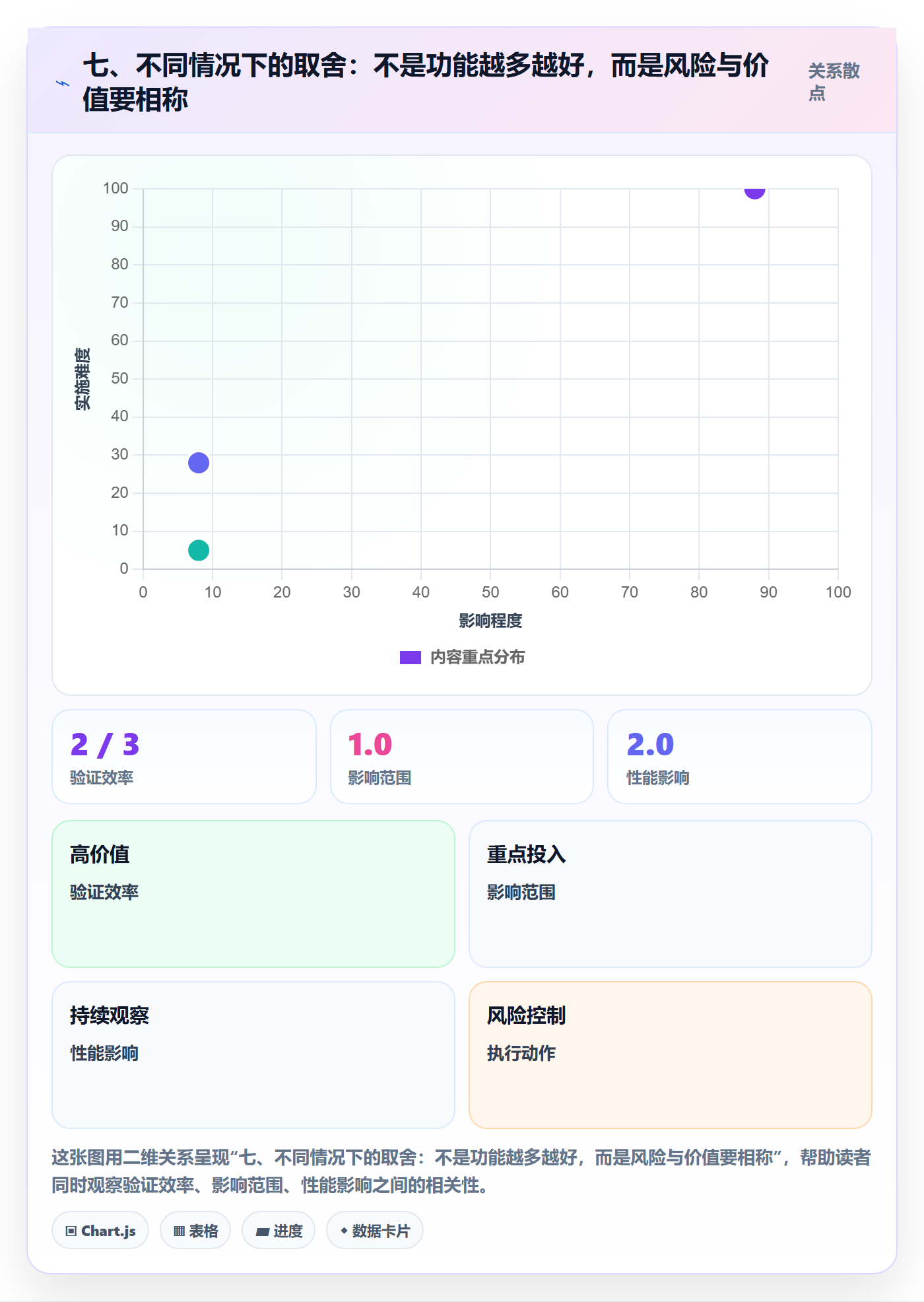Click the 进度 chip's bar icon
924x1302 pixels.
(x=263, y=1232)
